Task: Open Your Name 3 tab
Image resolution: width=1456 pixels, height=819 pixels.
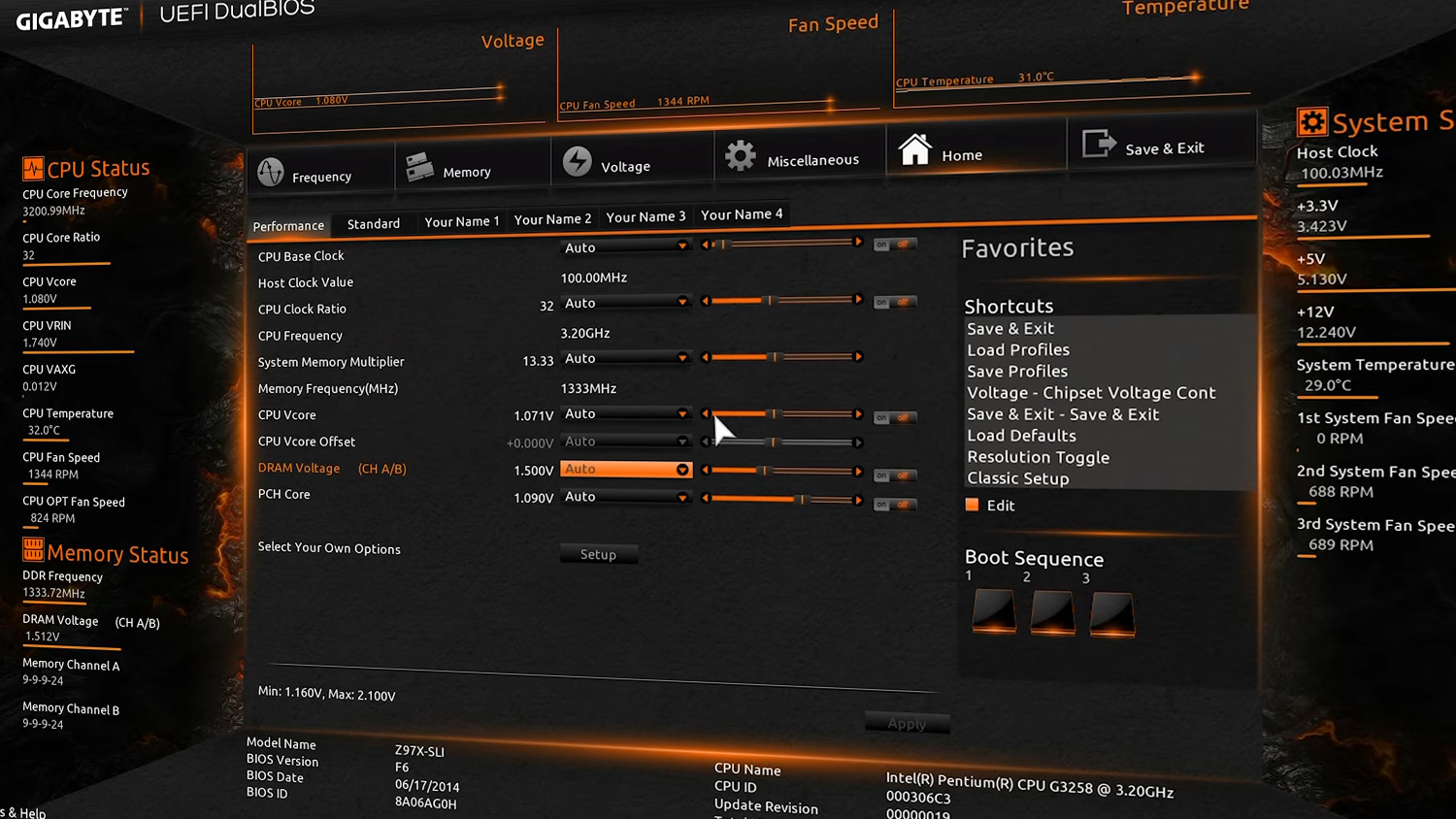Action: coord(645,216)
